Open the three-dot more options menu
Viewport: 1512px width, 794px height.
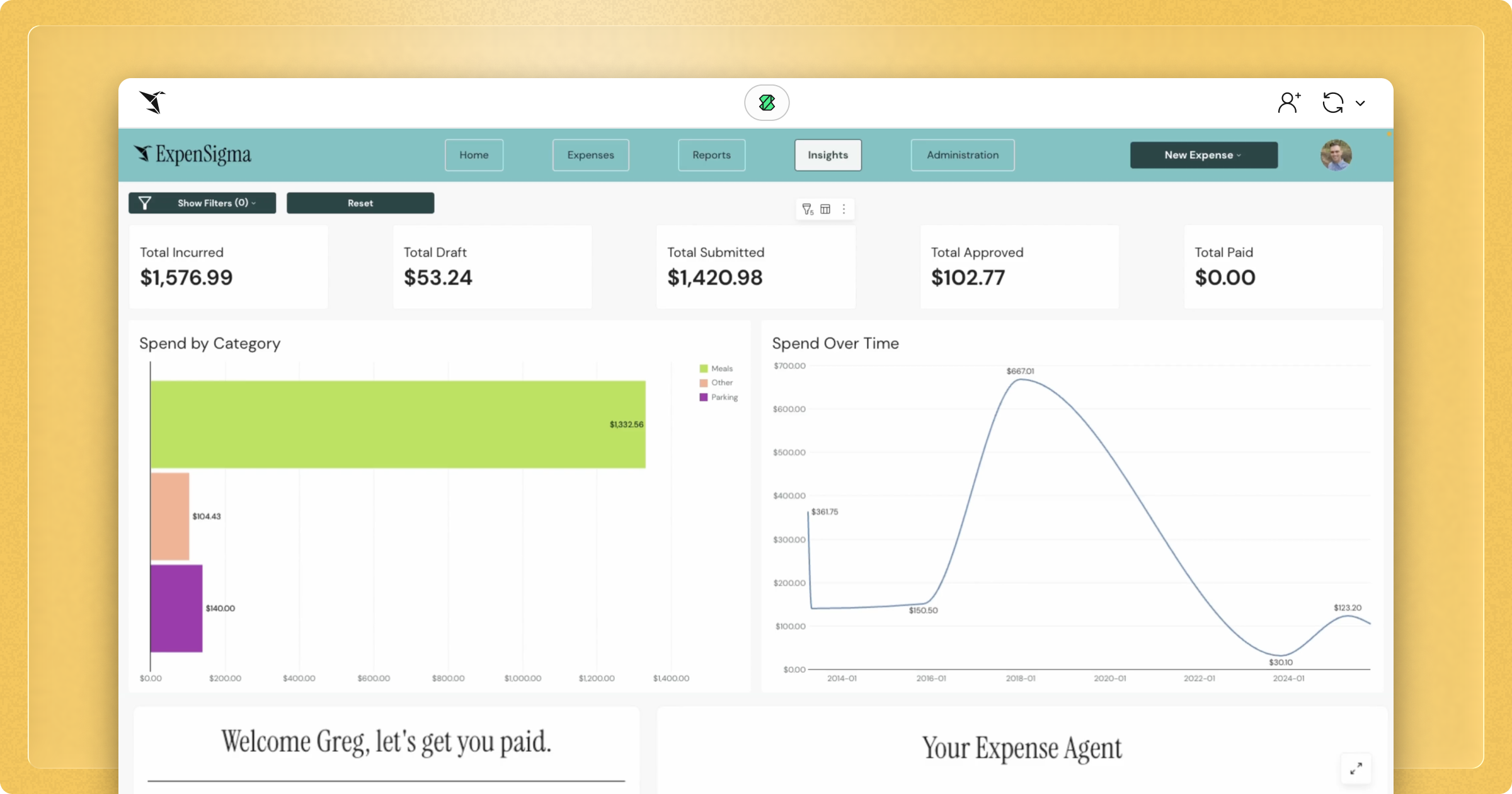[x=844, y=209]
